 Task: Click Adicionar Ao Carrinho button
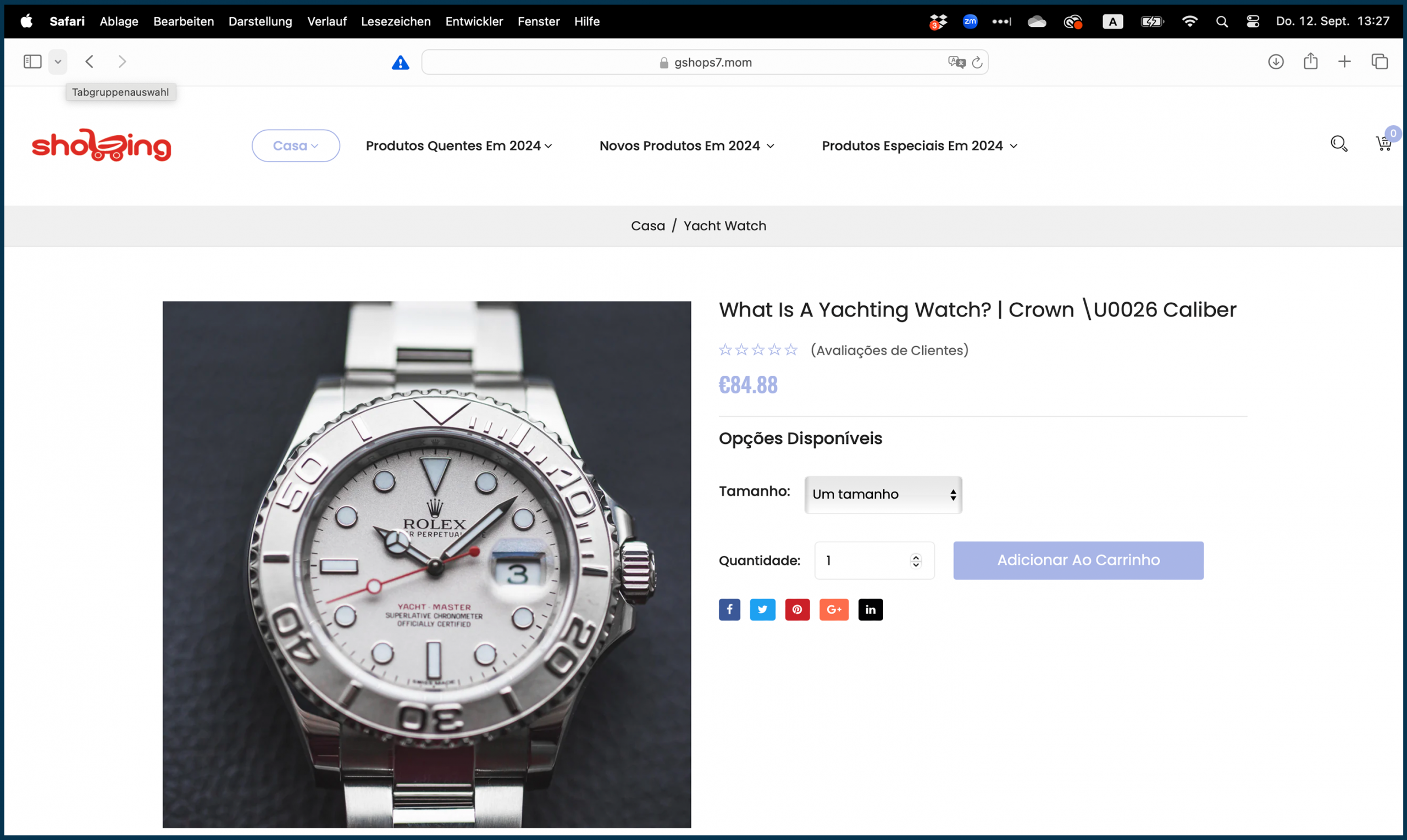1077,560
